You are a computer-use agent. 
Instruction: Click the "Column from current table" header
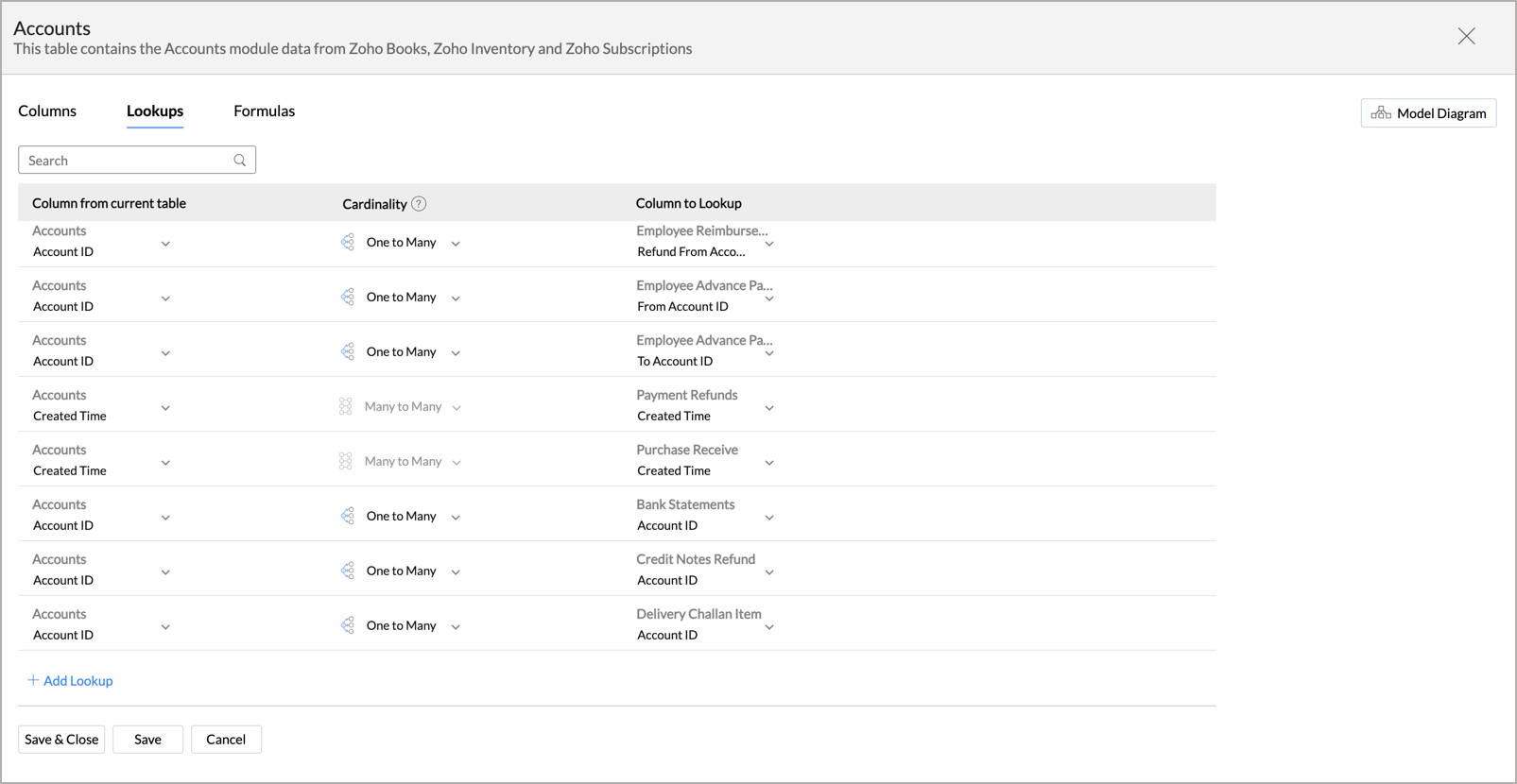(x=109, y=203)
